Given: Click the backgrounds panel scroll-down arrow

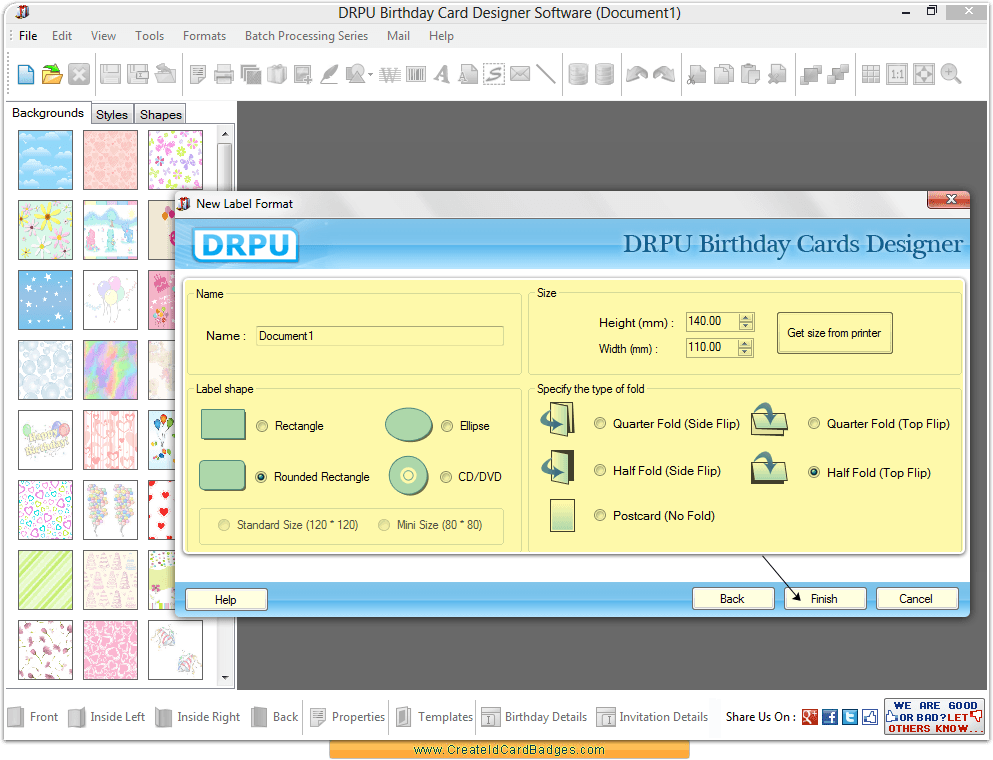Looking at the screenshot, I should (225, 678).
